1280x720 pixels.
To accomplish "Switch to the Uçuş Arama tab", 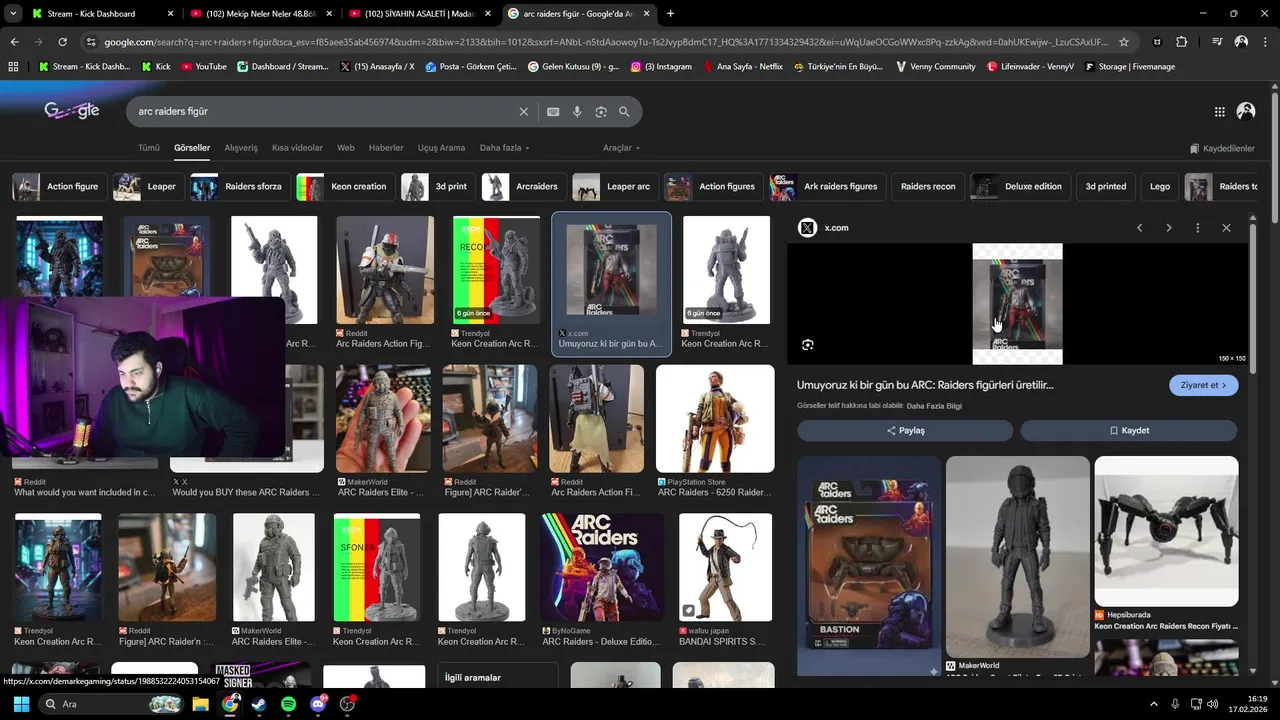I will 441,148.
